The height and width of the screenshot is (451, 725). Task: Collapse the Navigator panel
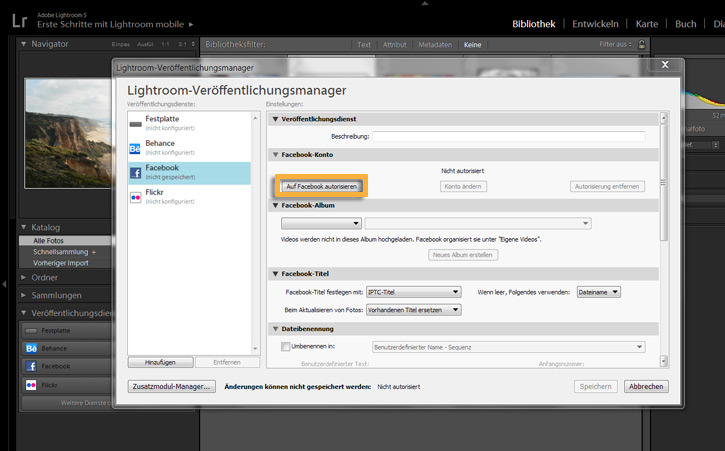[24, 44]
